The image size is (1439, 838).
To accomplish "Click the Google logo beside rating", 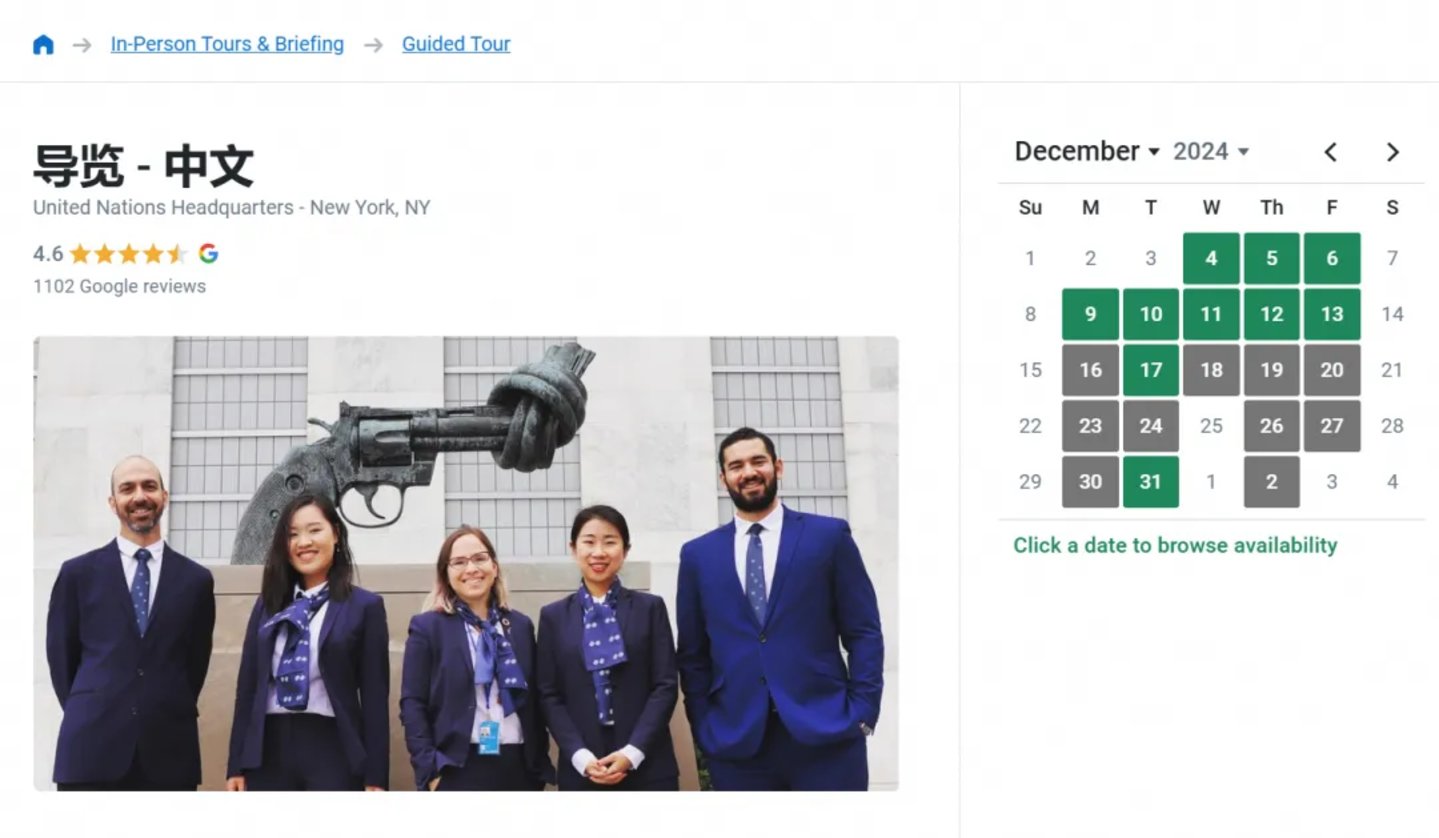I will (208, 254).
